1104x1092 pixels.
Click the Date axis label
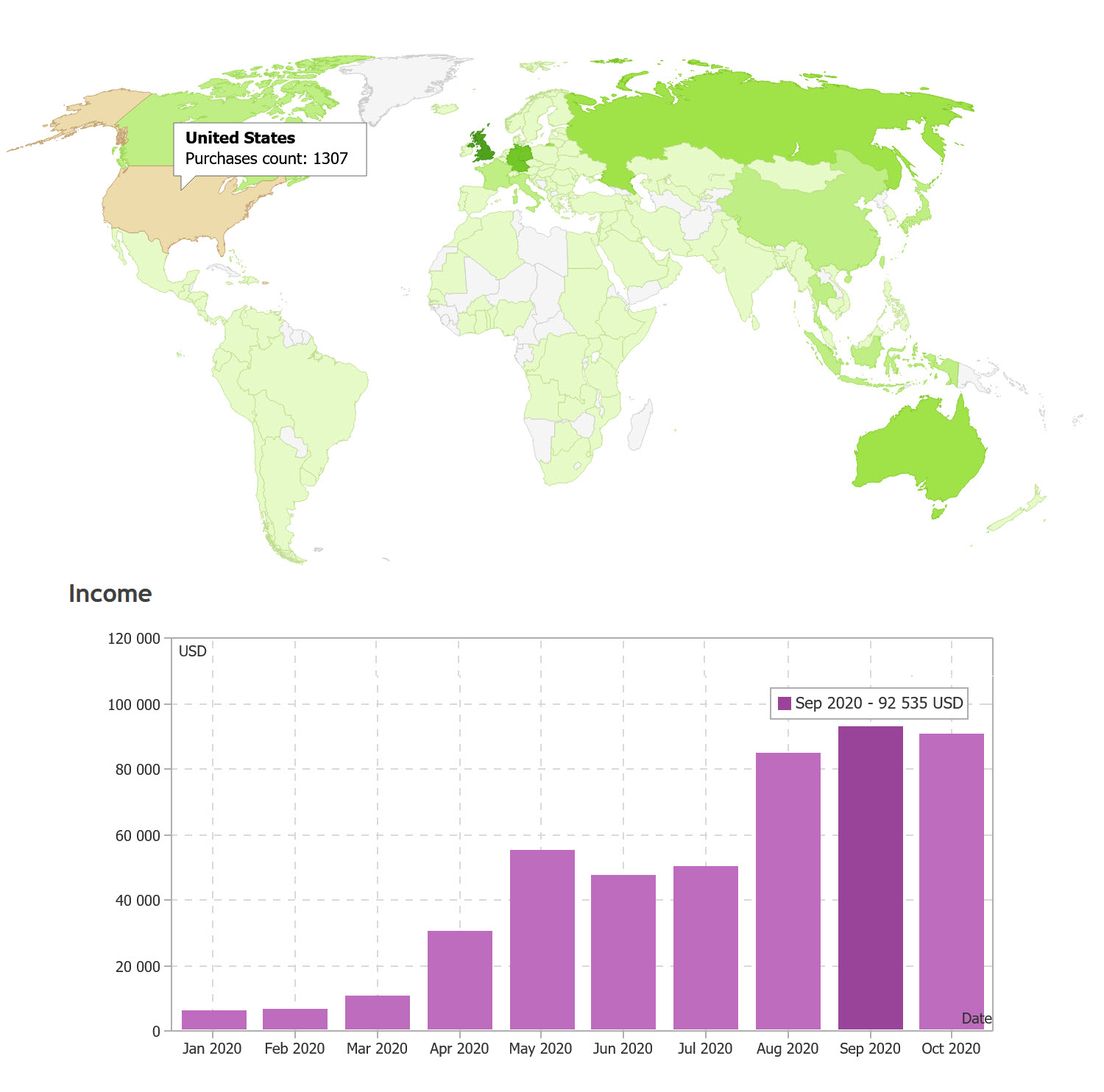click(977, 1018)
